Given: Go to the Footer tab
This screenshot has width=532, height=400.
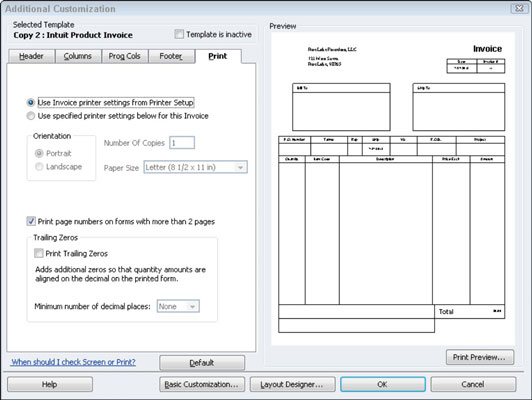Looking at the screenshot, I should coord(171,56).
